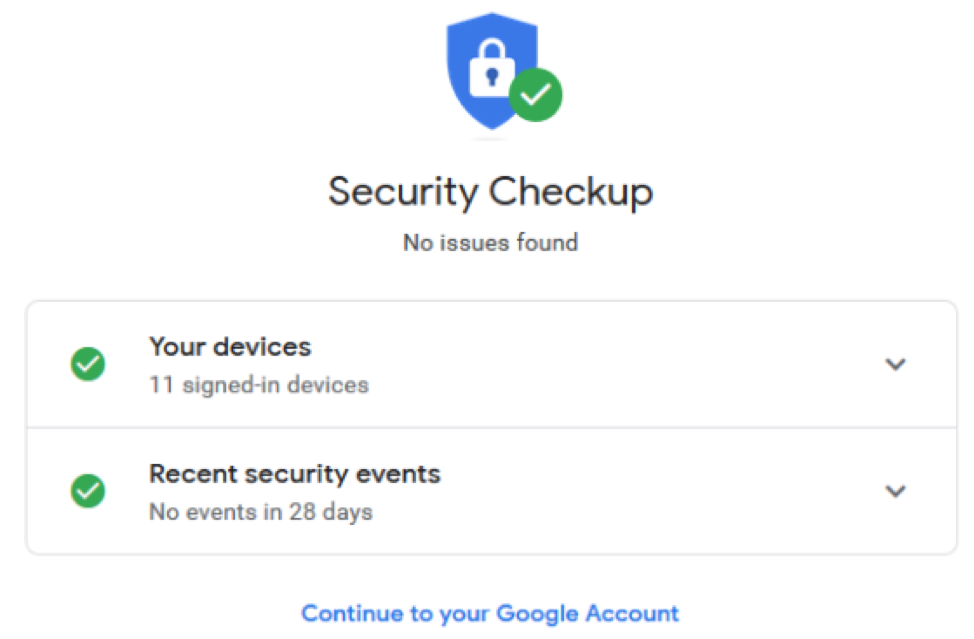
Task: Open the Recent security events heading
Action: click(294, 474)
